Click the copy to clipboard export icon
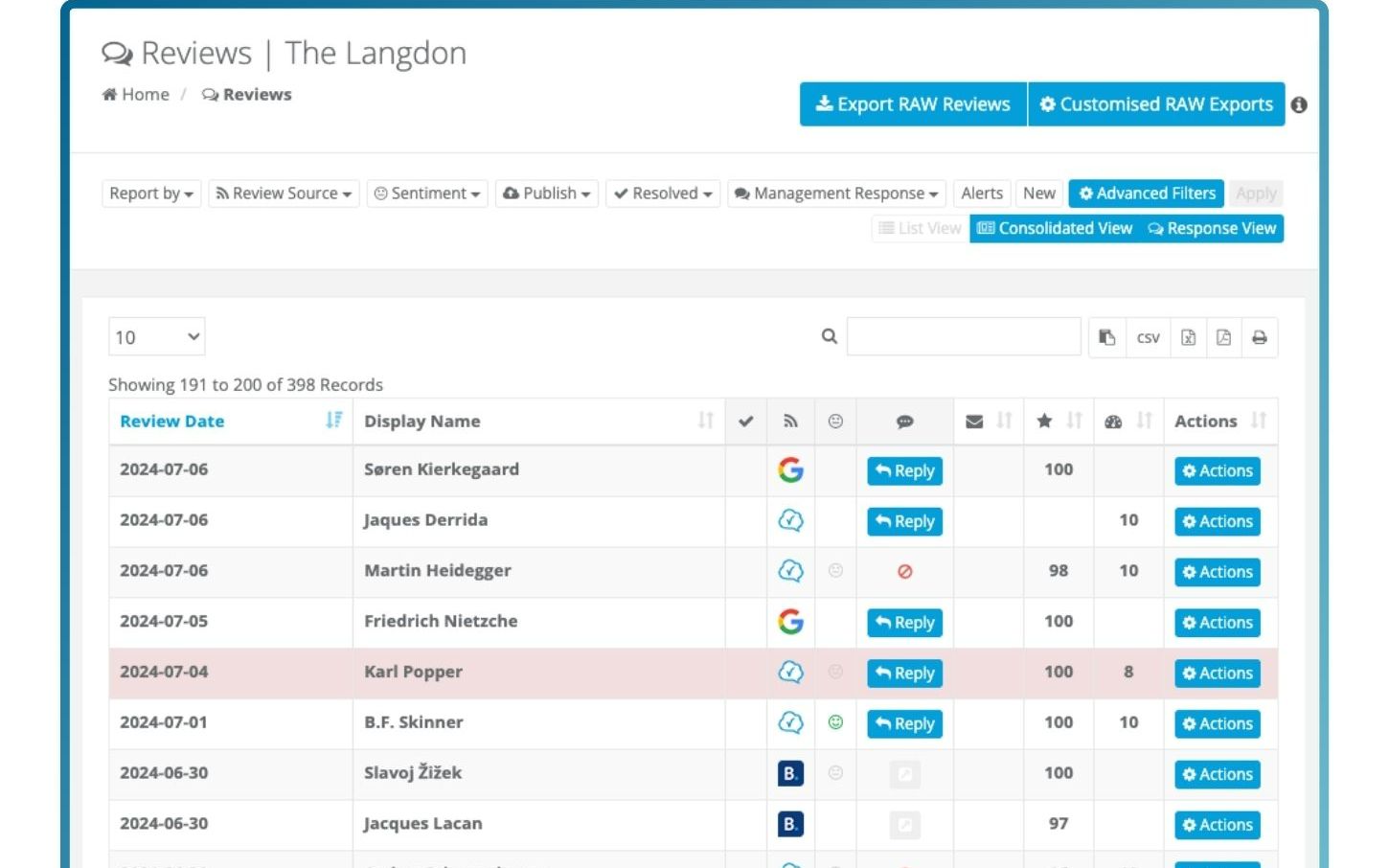The height and width of the screenshot is (868, 1389). point(1107,337)
